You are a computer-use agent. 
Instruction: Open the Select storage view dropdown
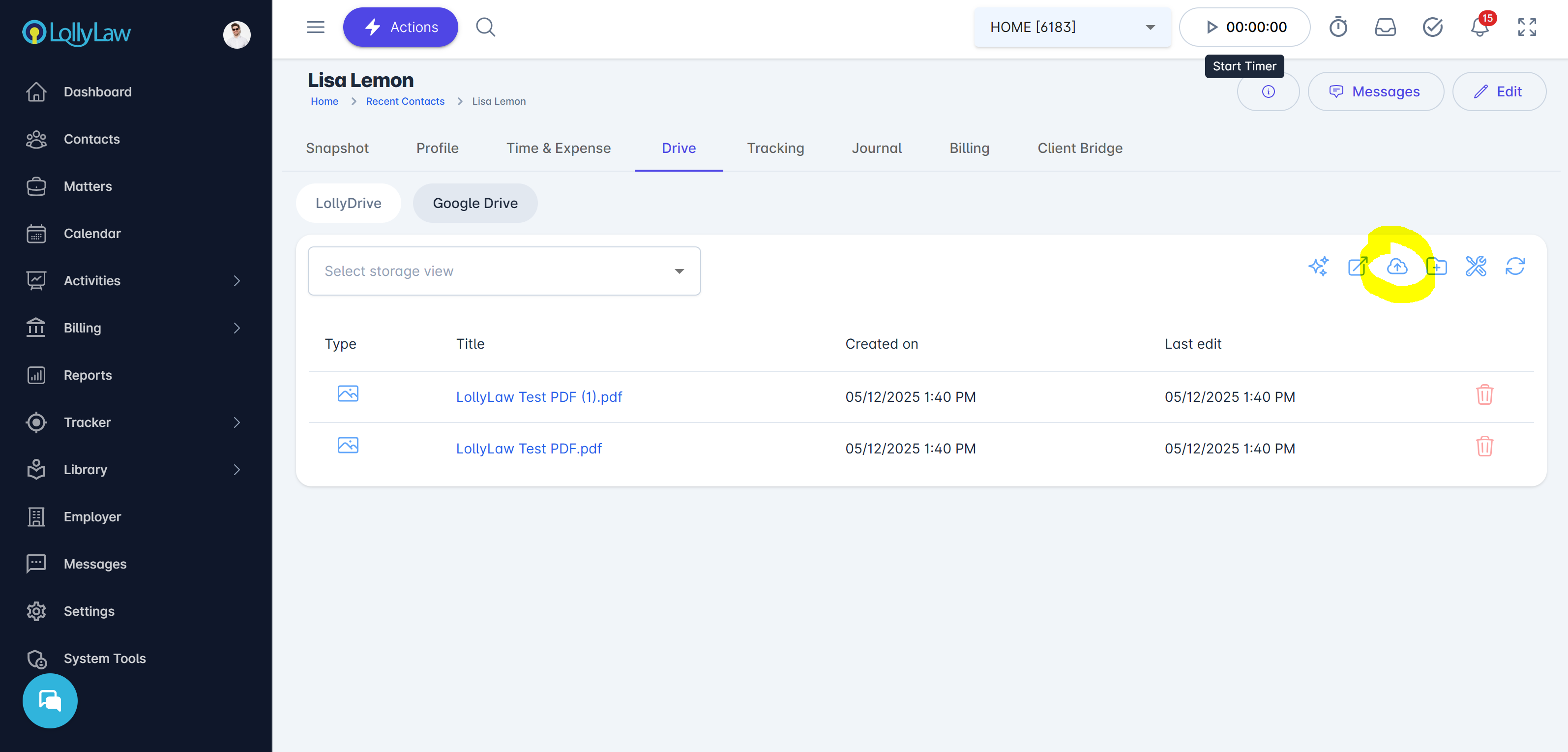(504, 271)
